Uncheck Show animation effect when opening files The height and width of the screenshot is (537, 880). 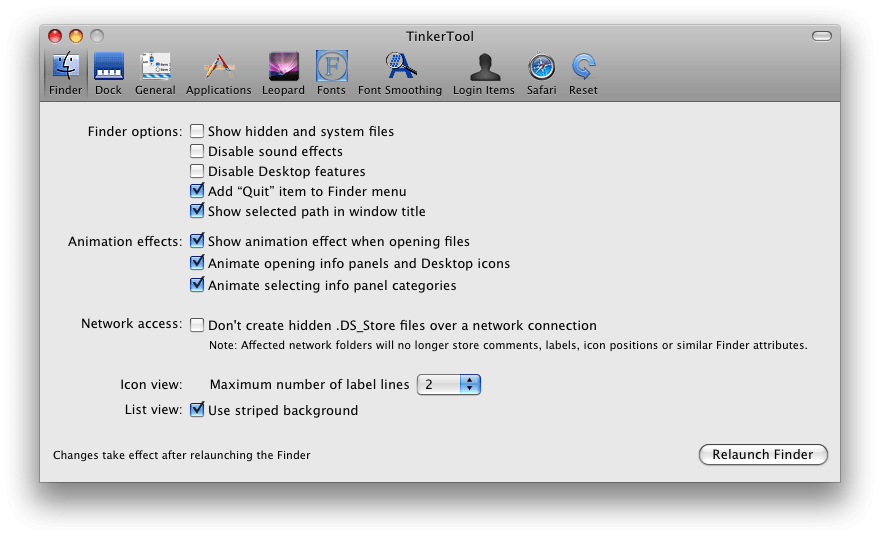(196, 241)
